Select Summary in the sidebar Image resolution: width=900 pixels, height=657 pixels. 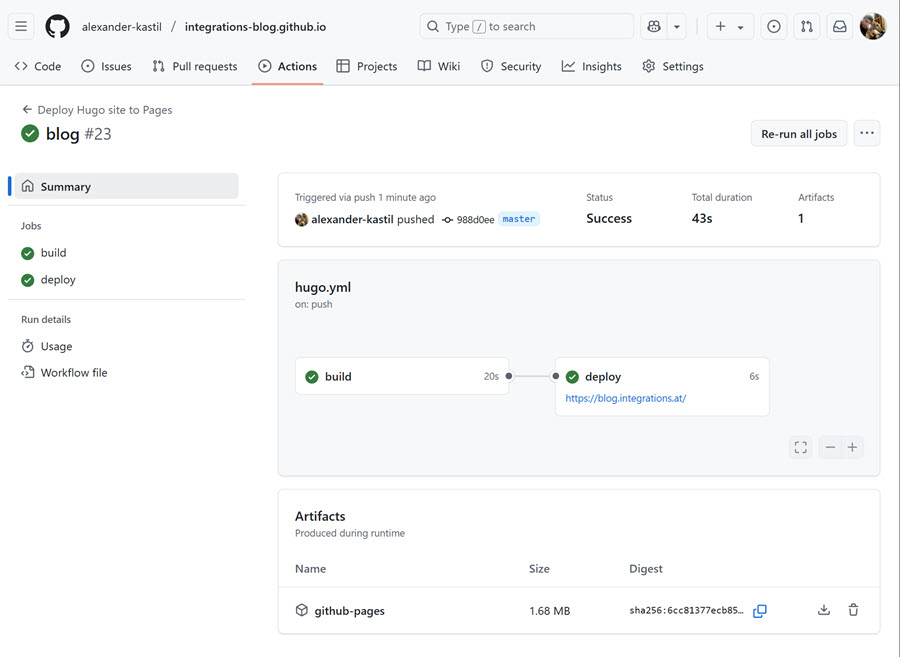pos(126,186)
